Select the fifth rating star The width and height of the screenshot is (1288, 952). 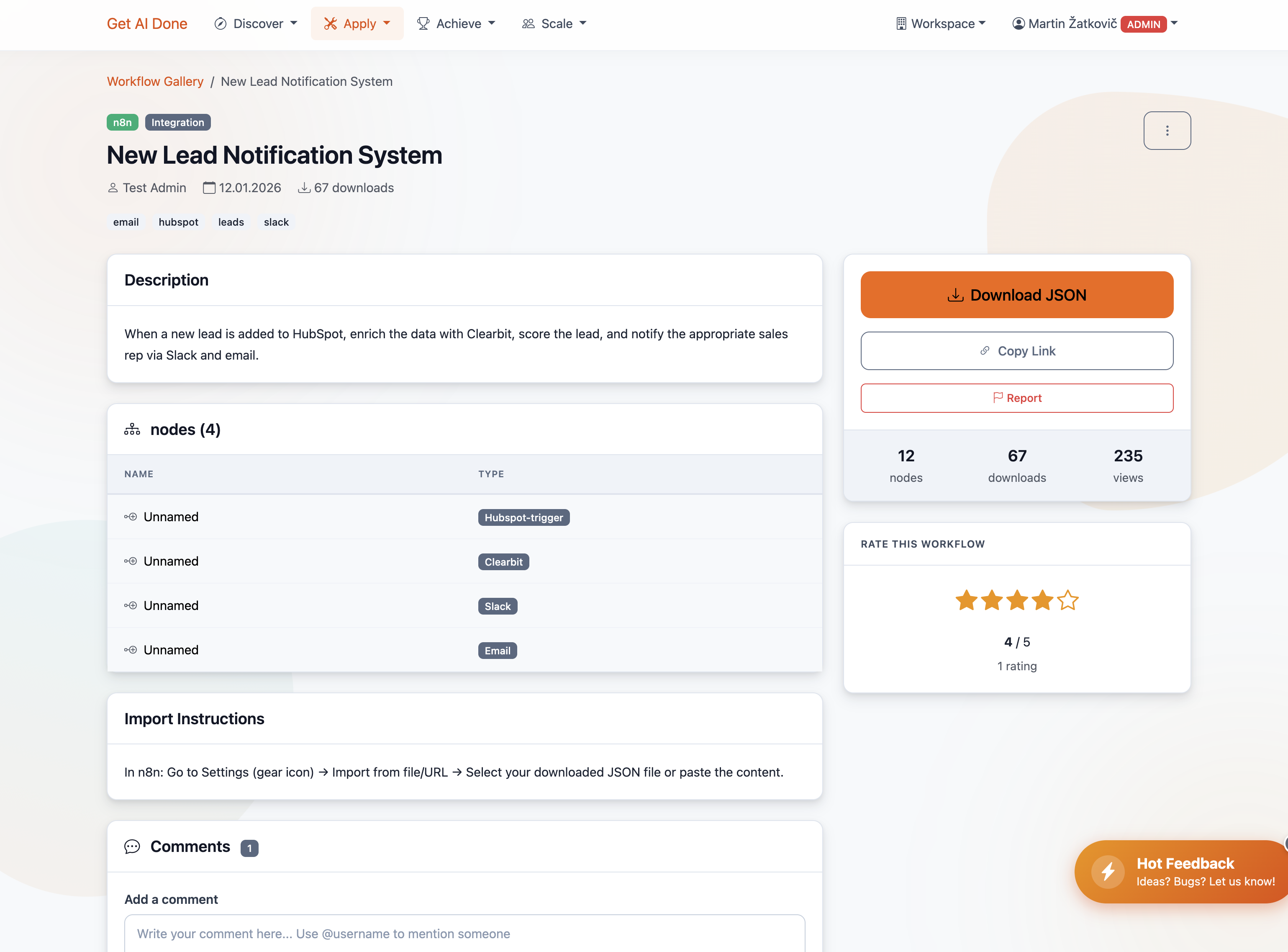pos(1067,600)
